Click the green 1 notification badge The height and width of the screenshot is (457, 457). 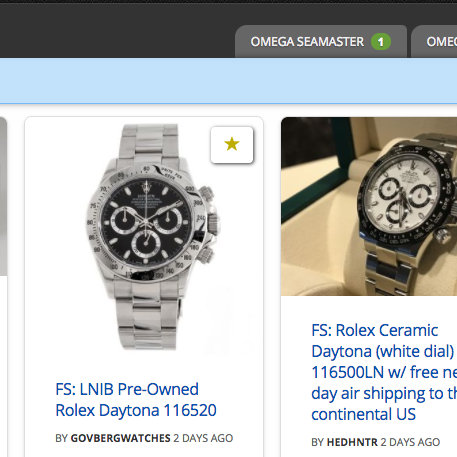381,42
